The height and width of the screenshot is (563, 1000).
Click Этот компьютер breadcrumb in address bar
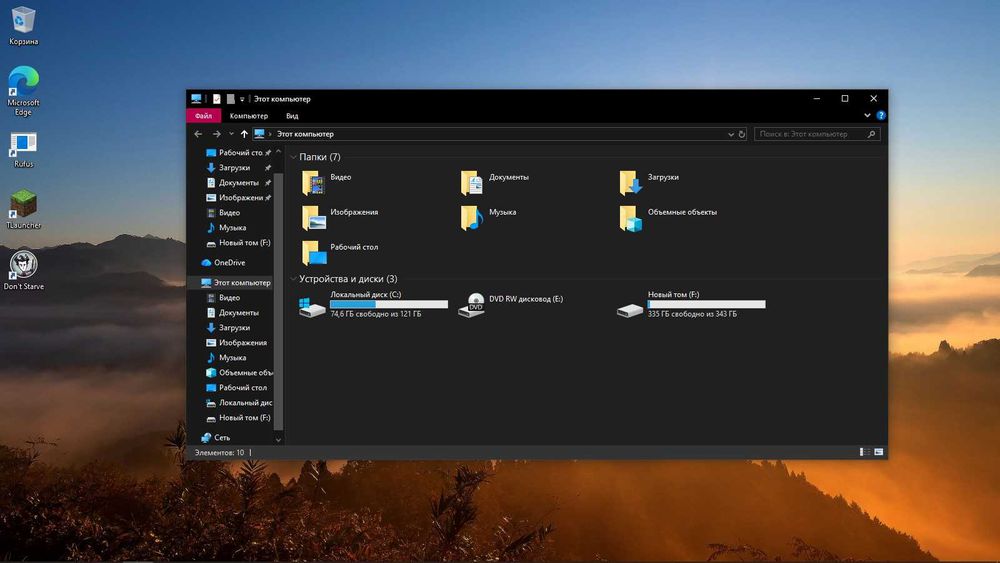tap(305, 134)
